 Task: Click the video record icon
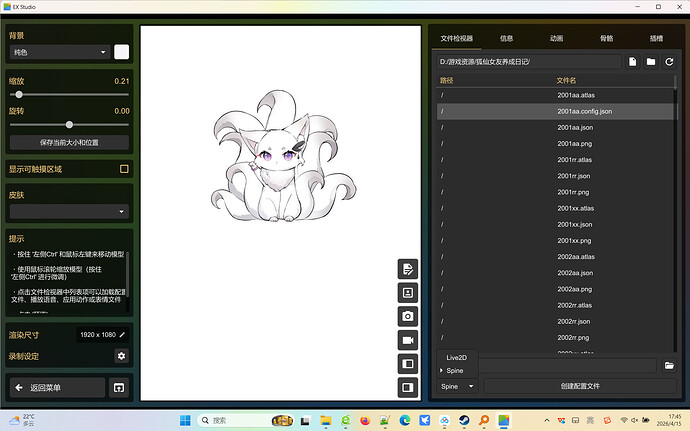tap(408, 339)
